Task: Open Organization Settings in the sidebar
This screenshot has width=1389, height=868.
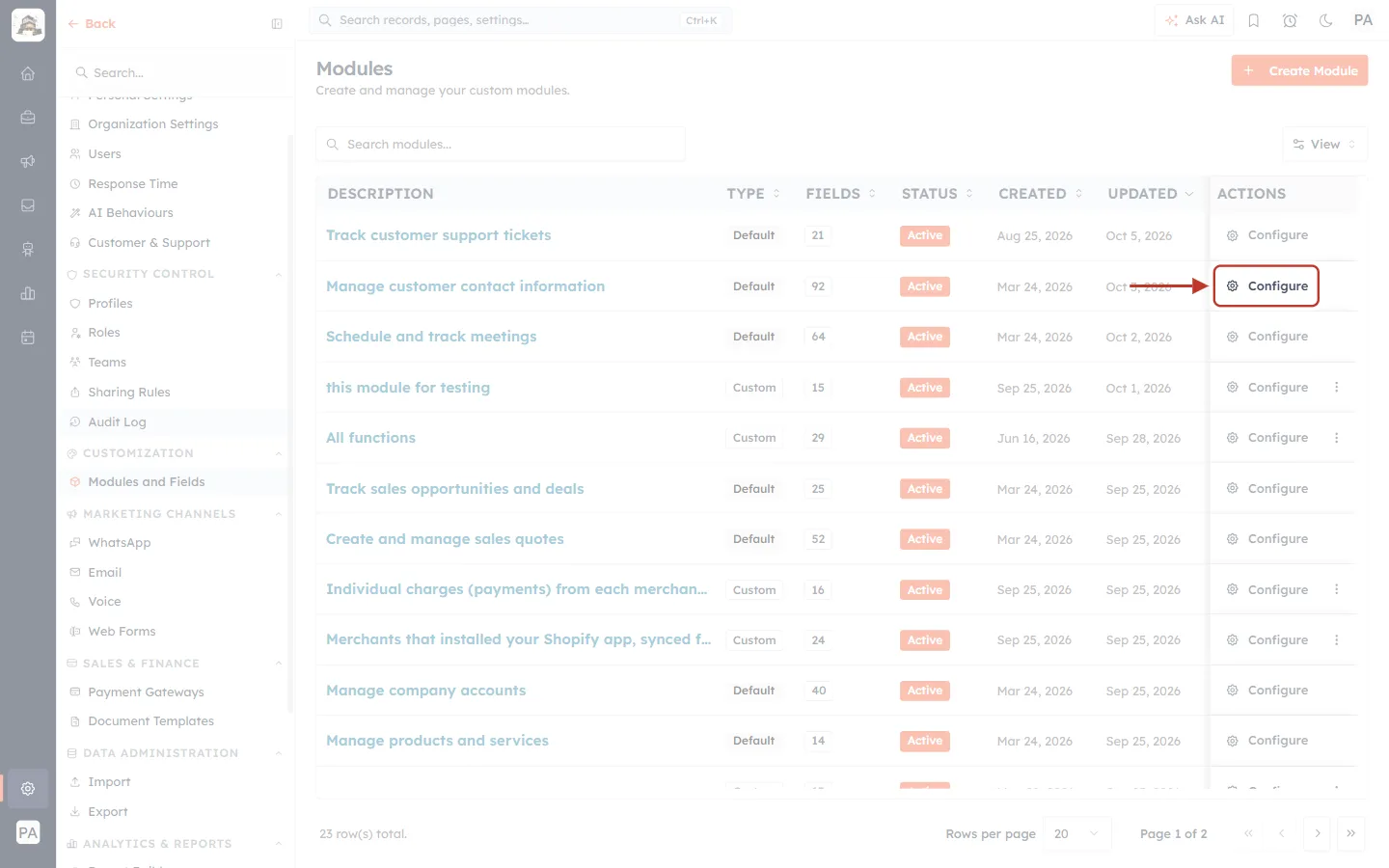Action: (152, 124)
